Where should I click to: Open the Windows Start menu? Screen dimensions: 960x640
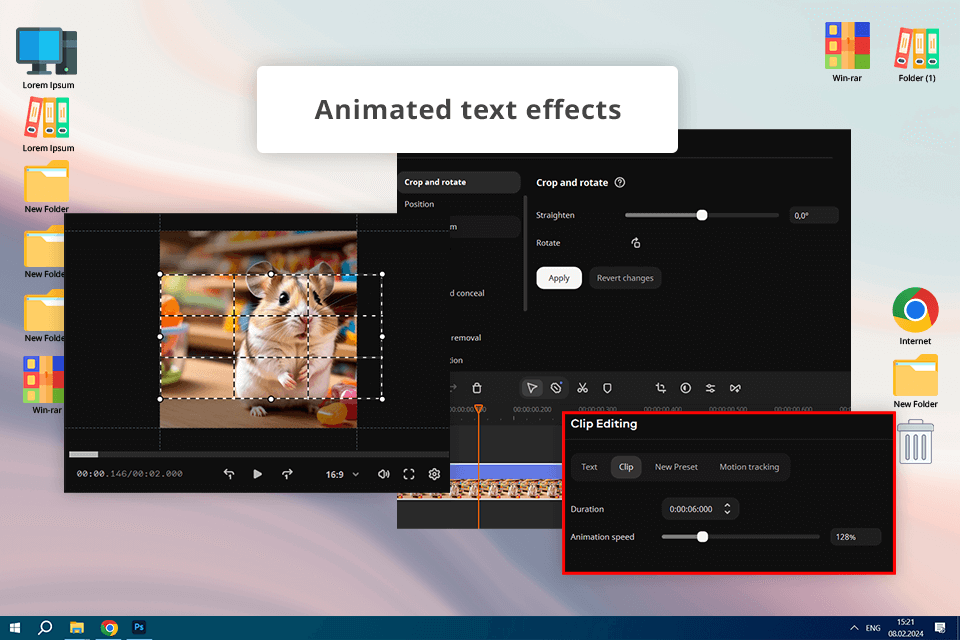pyautogui.click(x=15, y=628)
